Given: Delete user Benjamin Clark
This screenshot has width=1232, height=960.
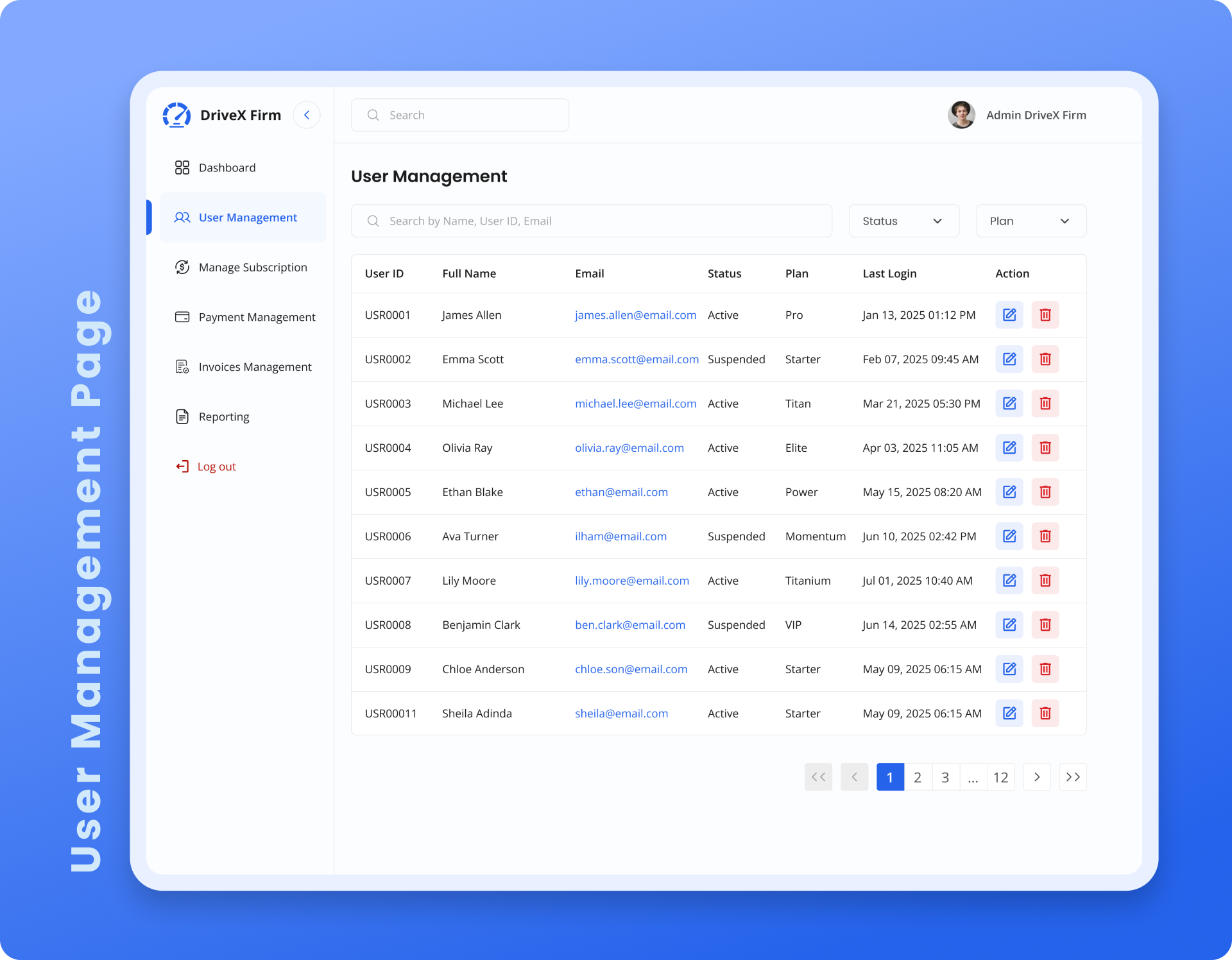Looking at the screenshot, I should coord(1045,624).
